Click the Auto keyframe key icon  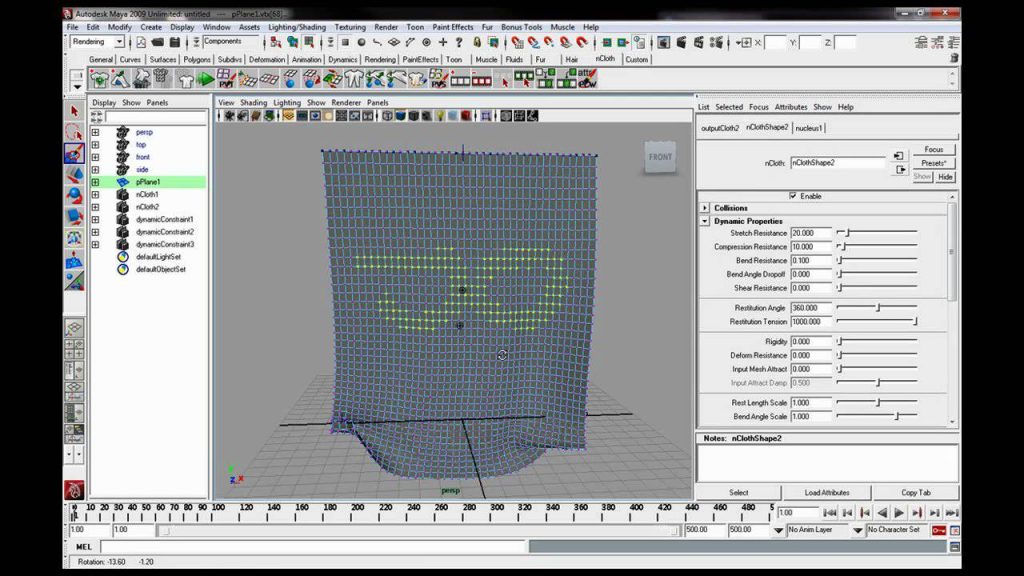click(x=938, y=530)
